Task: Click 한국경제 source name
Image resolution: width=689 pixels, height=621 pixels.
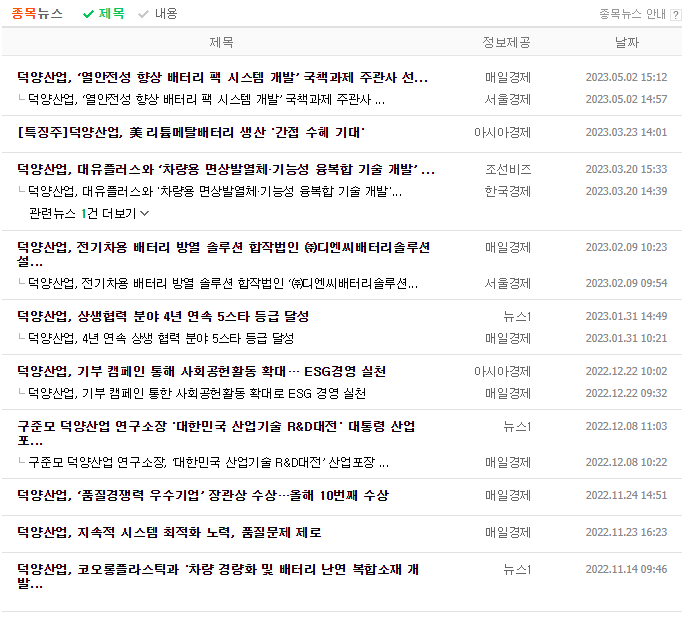Action: point(508,191)
